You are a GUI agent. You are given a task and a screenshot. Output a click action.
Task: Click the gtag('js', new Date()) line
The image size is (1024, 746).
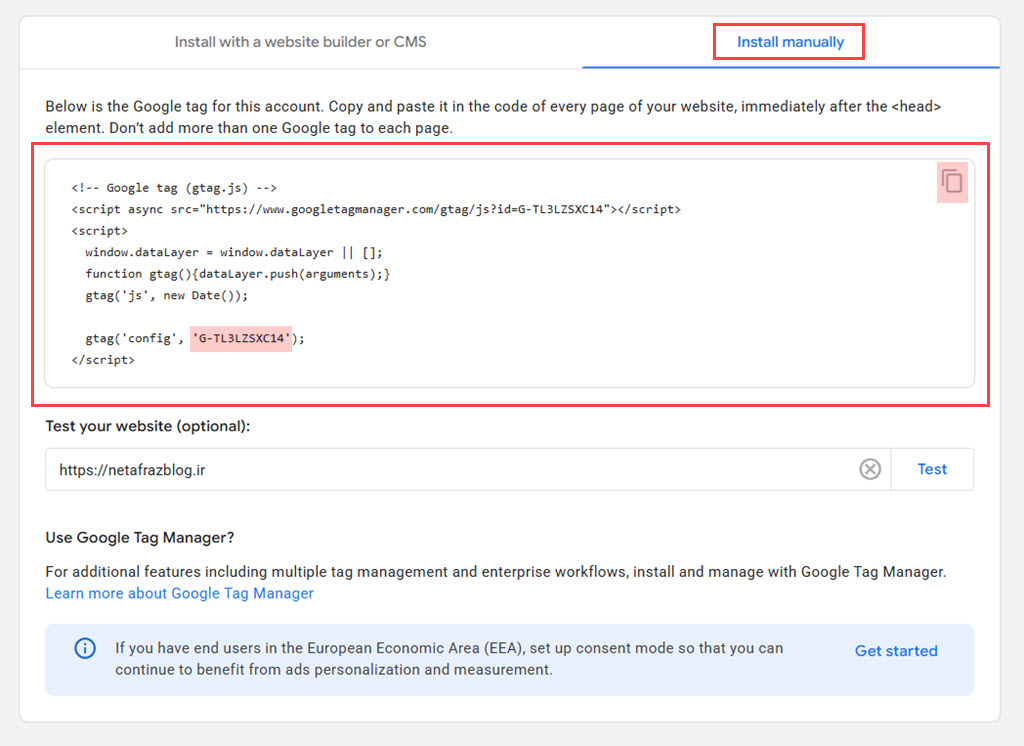point(167,295)
